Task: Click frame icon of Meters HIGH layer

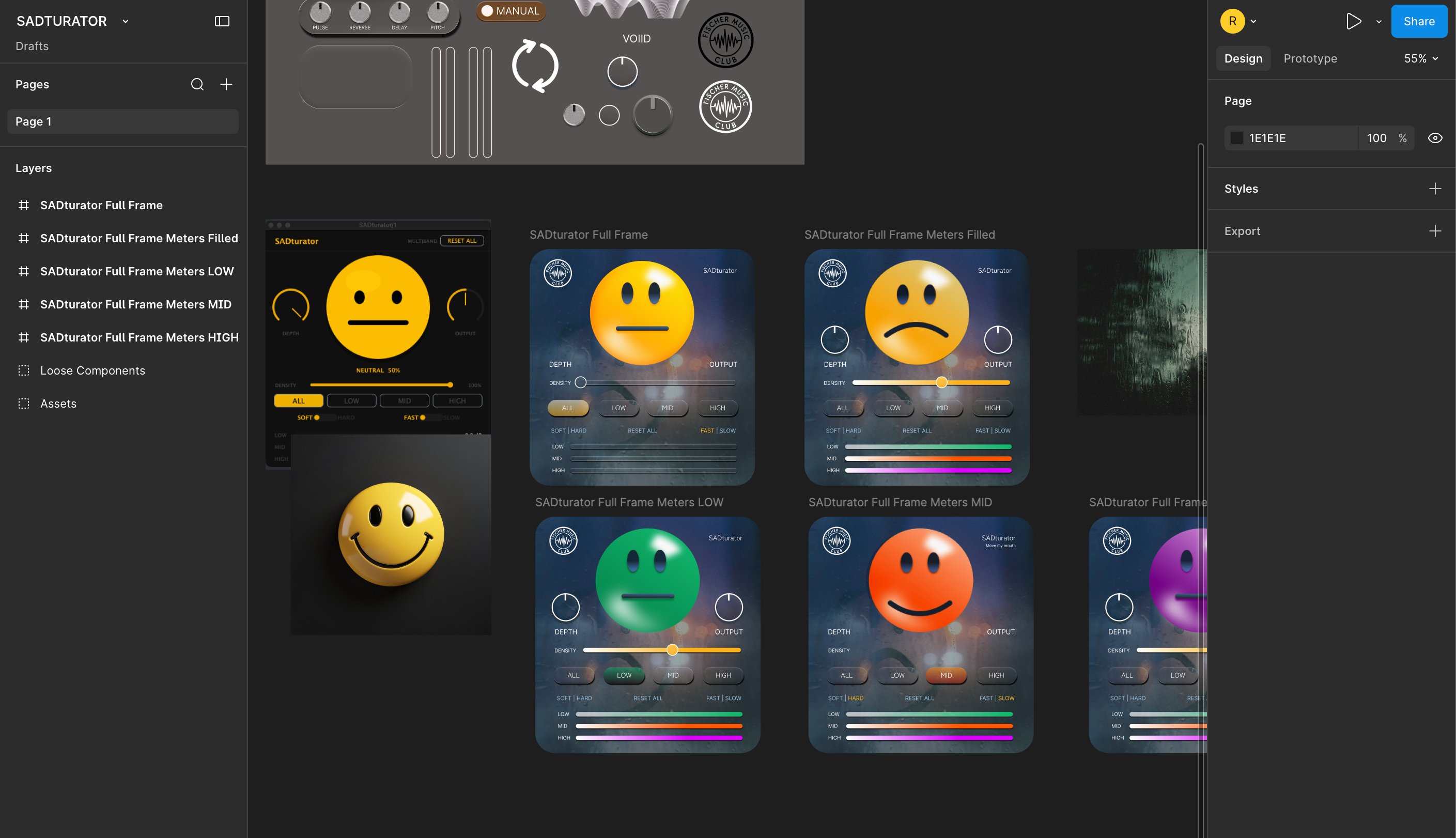Action: pyautogui.click(x=24, y=338)
